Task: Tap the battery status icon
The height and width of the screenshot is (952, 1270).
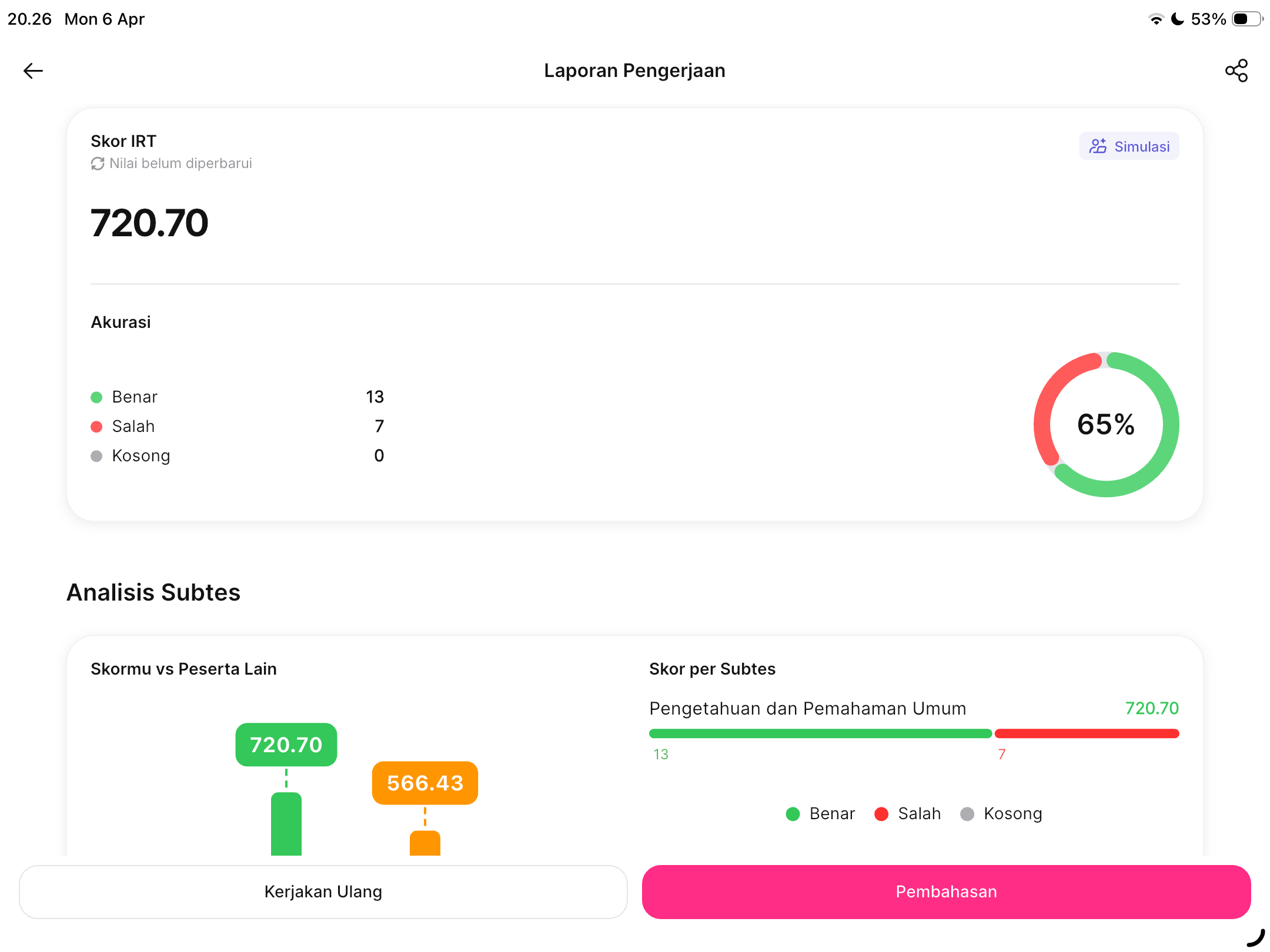Action: [x=1248, y=19]
